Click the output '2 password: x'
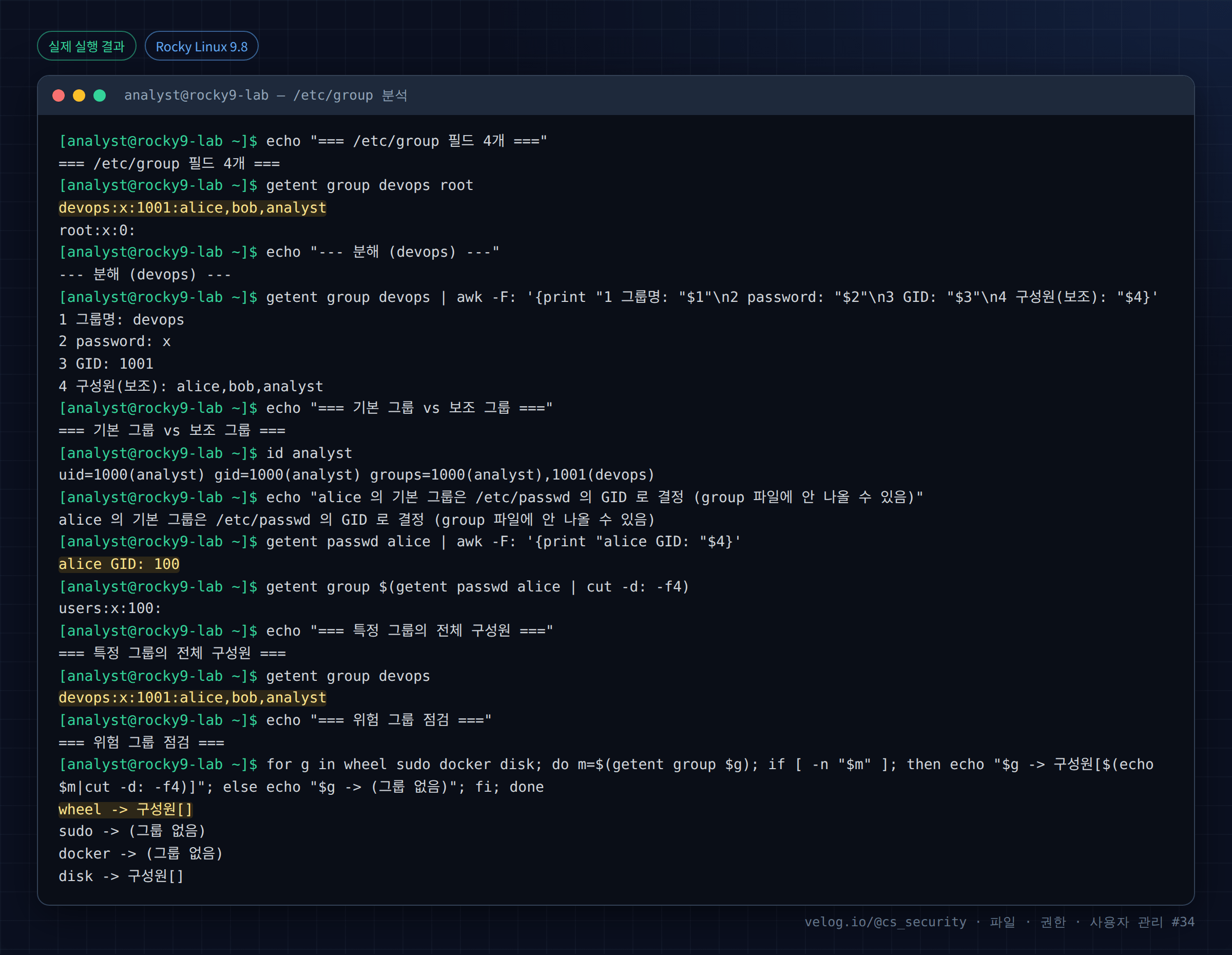The height and width of the screenshot is (955, 1232). 114,342
